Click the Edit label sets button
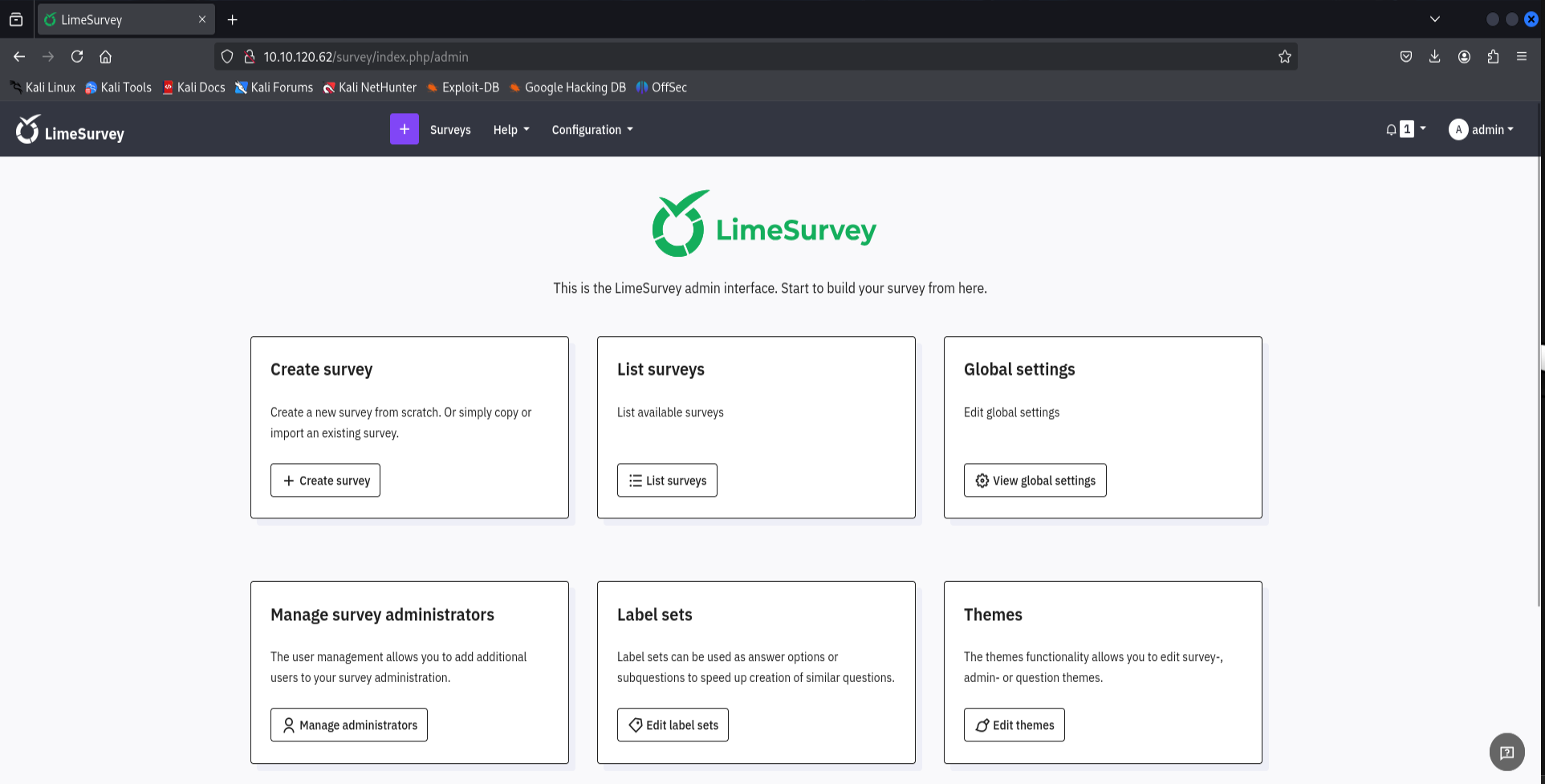The image size is (1545, 784). tap(673, 725)
